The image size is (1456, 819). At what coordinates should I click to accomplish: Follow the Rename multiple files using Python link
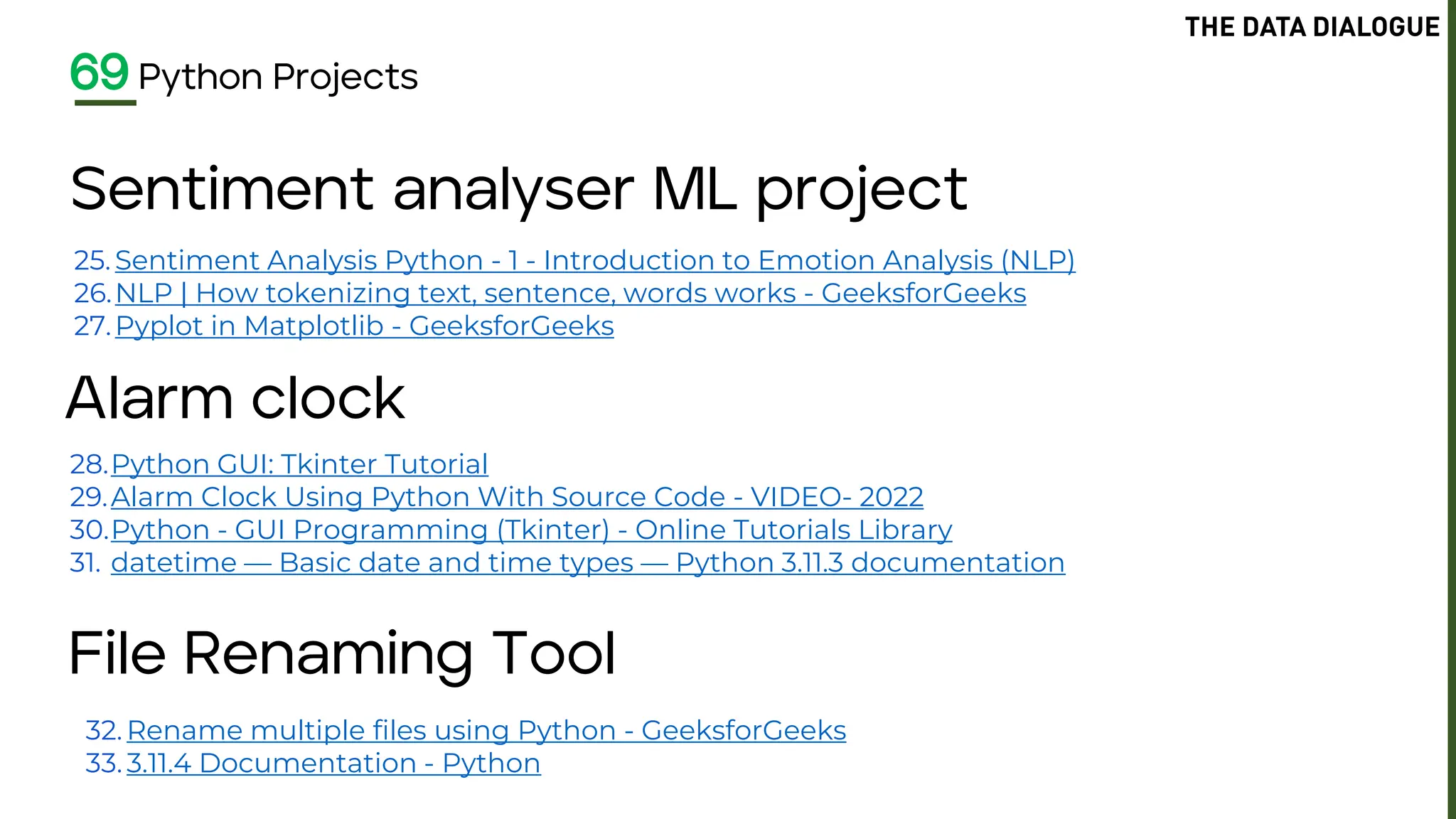[486, 731]
